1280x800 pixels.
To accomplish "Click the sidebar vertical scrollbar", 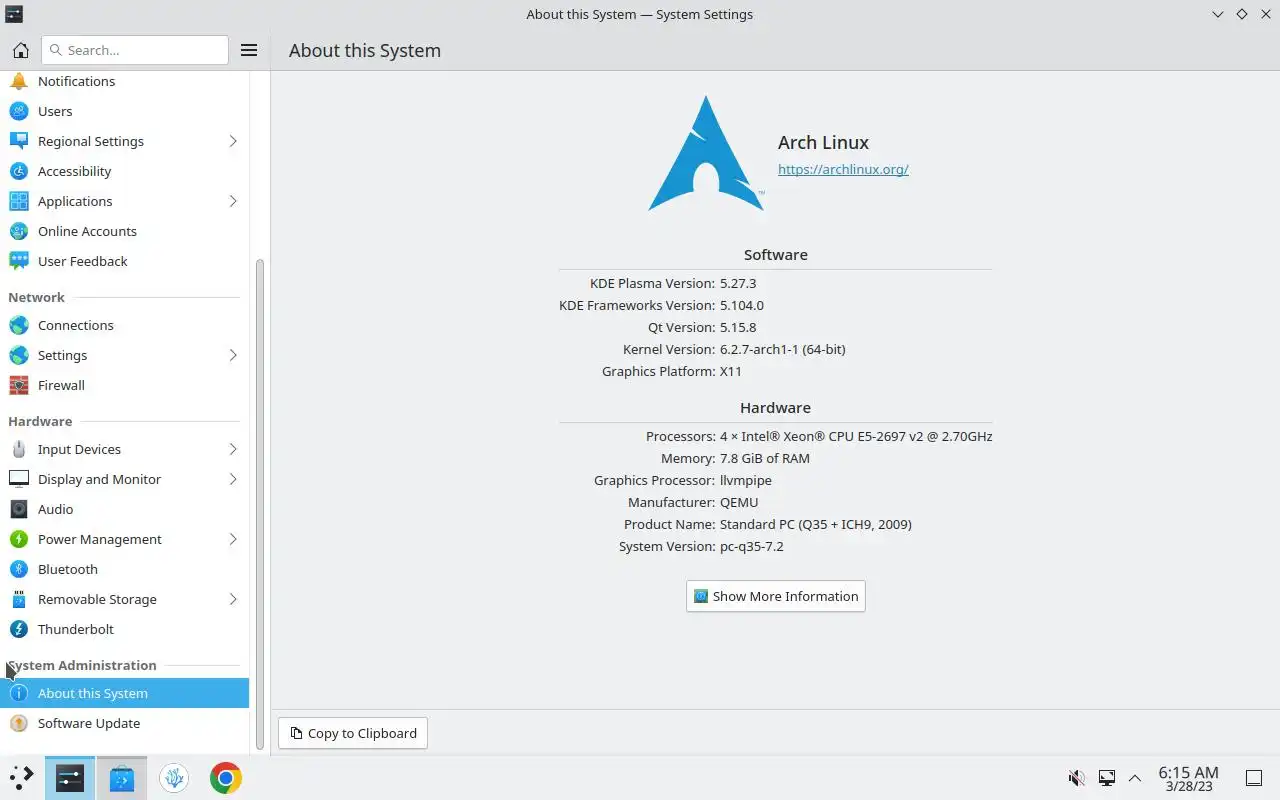I will click(x=260, y=504).
